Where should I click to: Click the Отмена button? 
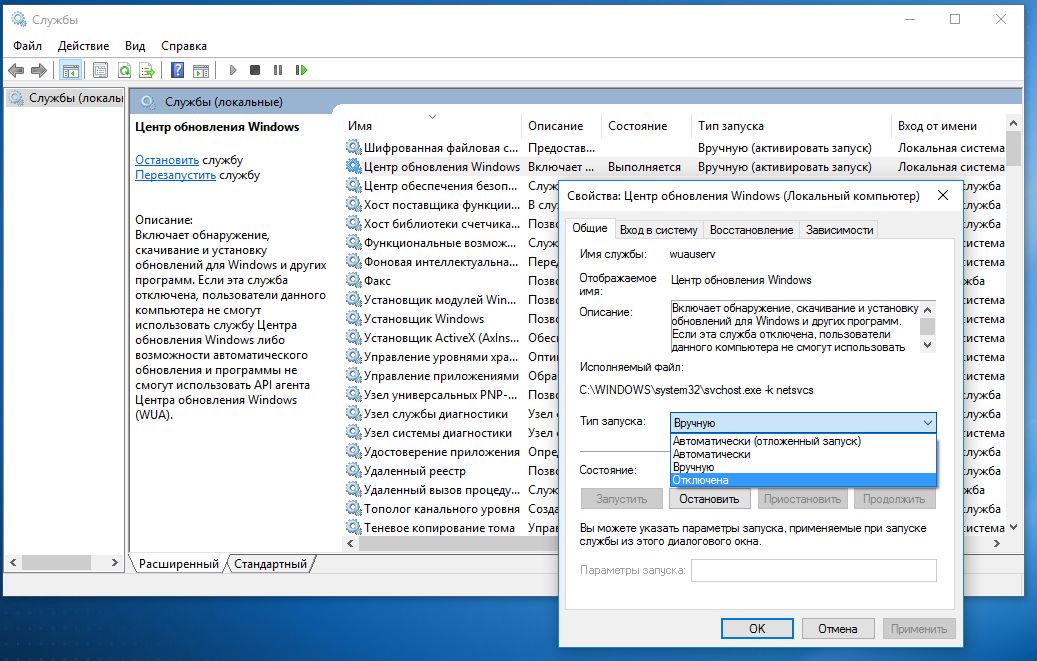(x=838, y=629)
